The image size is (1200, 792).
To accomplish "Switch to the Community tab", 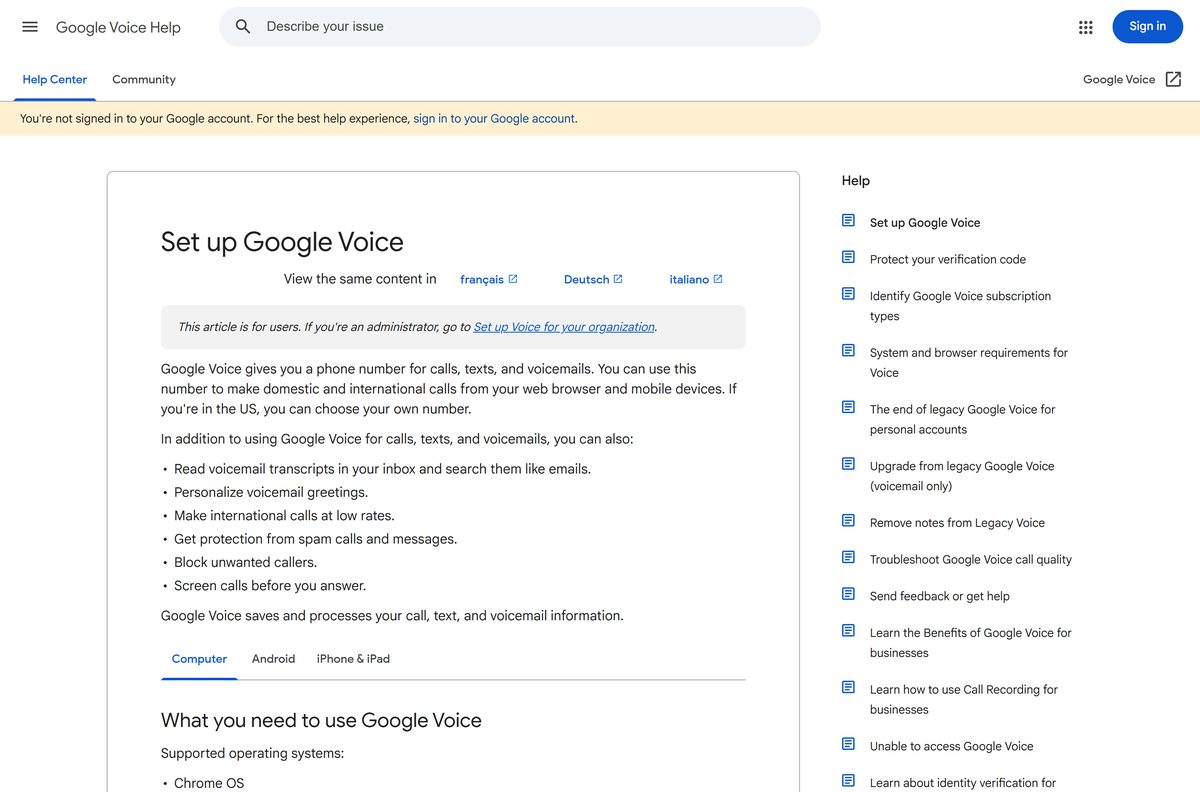I will point(144,80).
